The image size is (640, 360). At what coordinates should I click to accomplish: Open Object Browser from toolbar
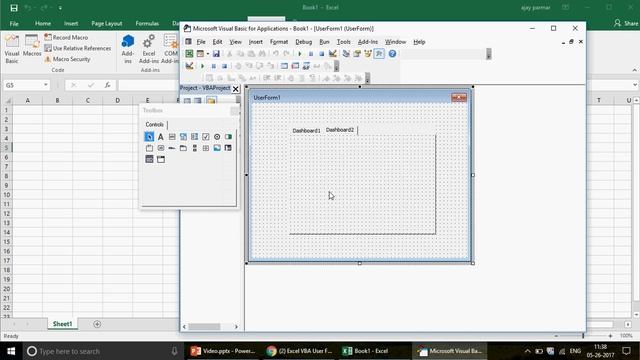(x=368, y=54)
